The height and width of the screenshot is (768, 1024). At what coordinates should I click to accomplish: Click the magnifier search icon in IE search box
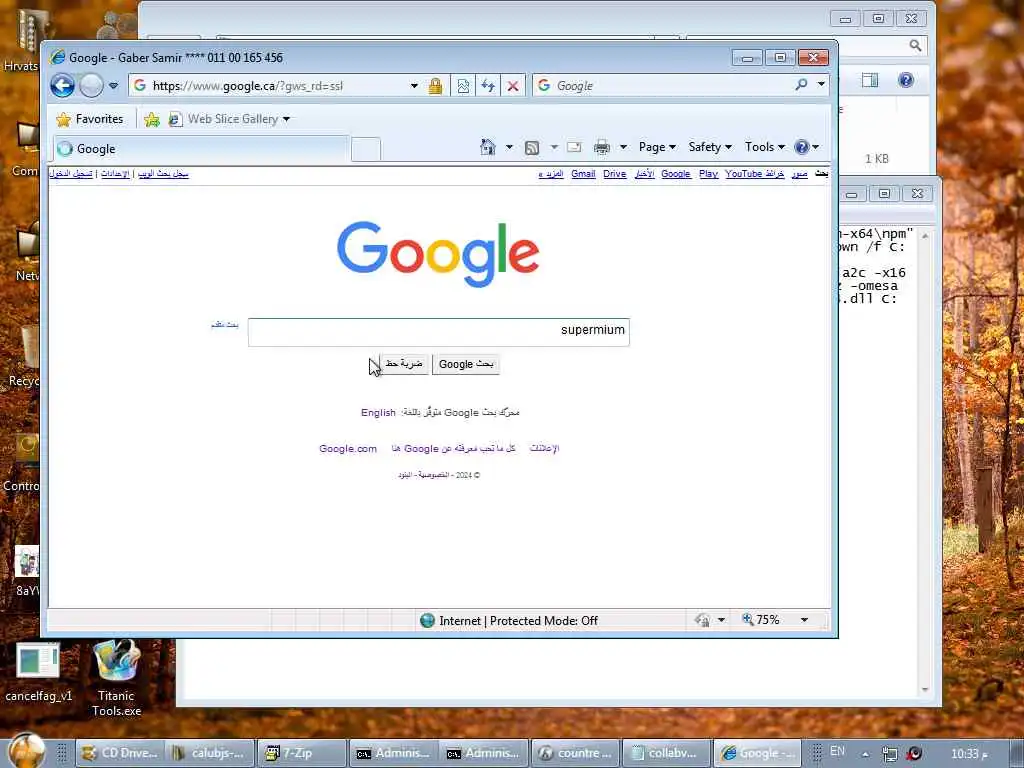(801, 85)
